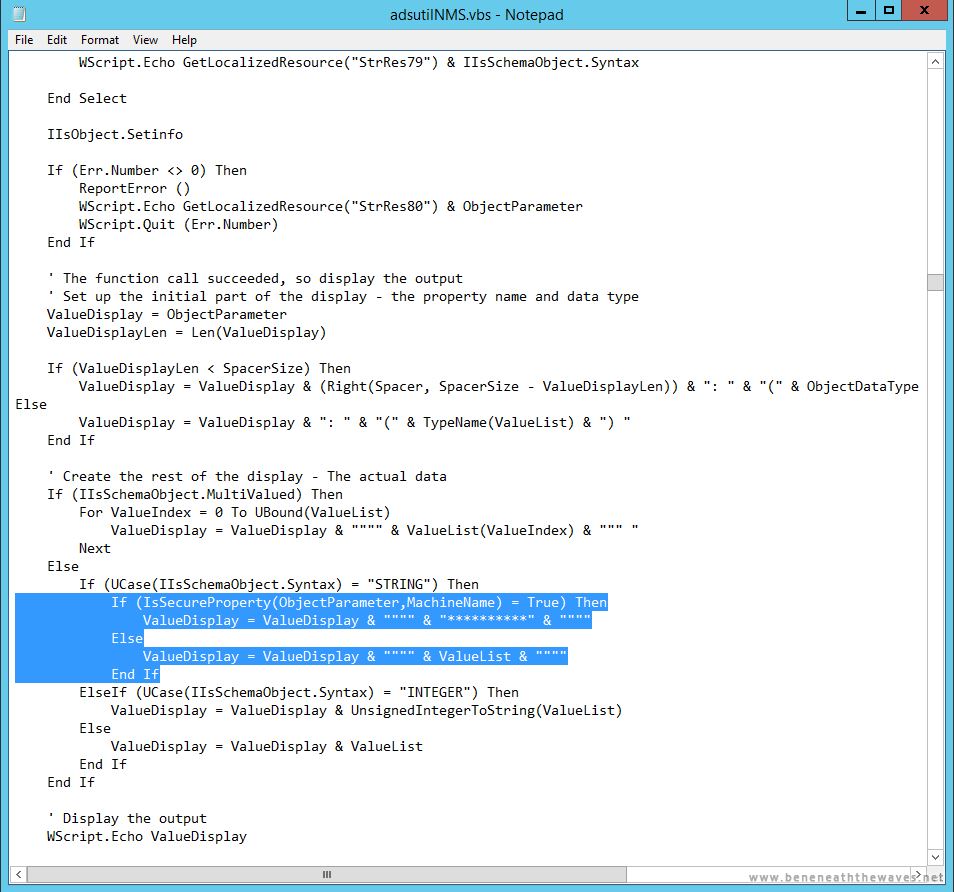Click the 'If (ValueDisplayLen < SpacerSize) Then' line
954x892 pixels.
198,369
